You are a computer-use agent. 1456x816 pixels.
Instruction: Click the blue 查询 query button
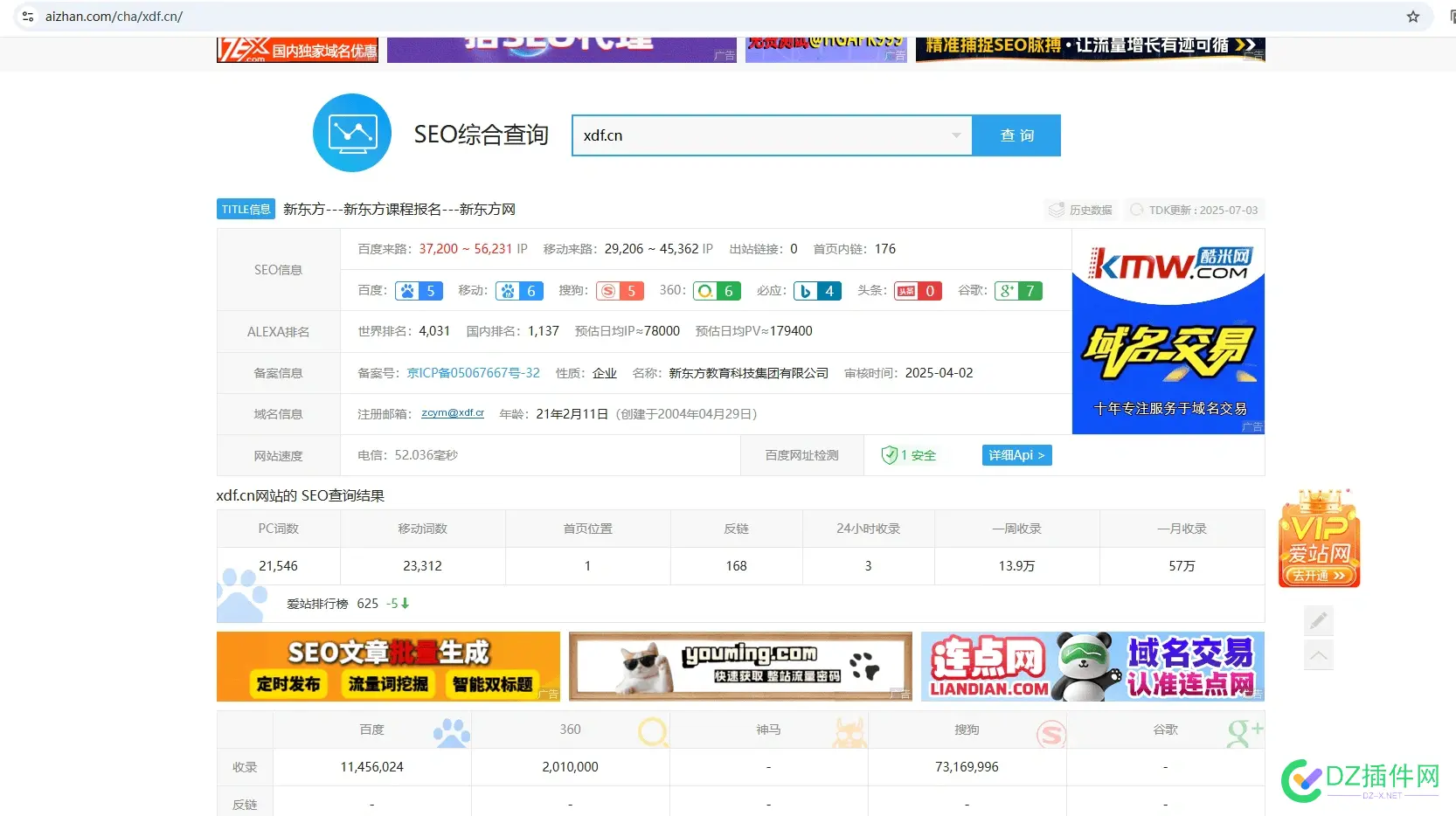click(1016, 135)
